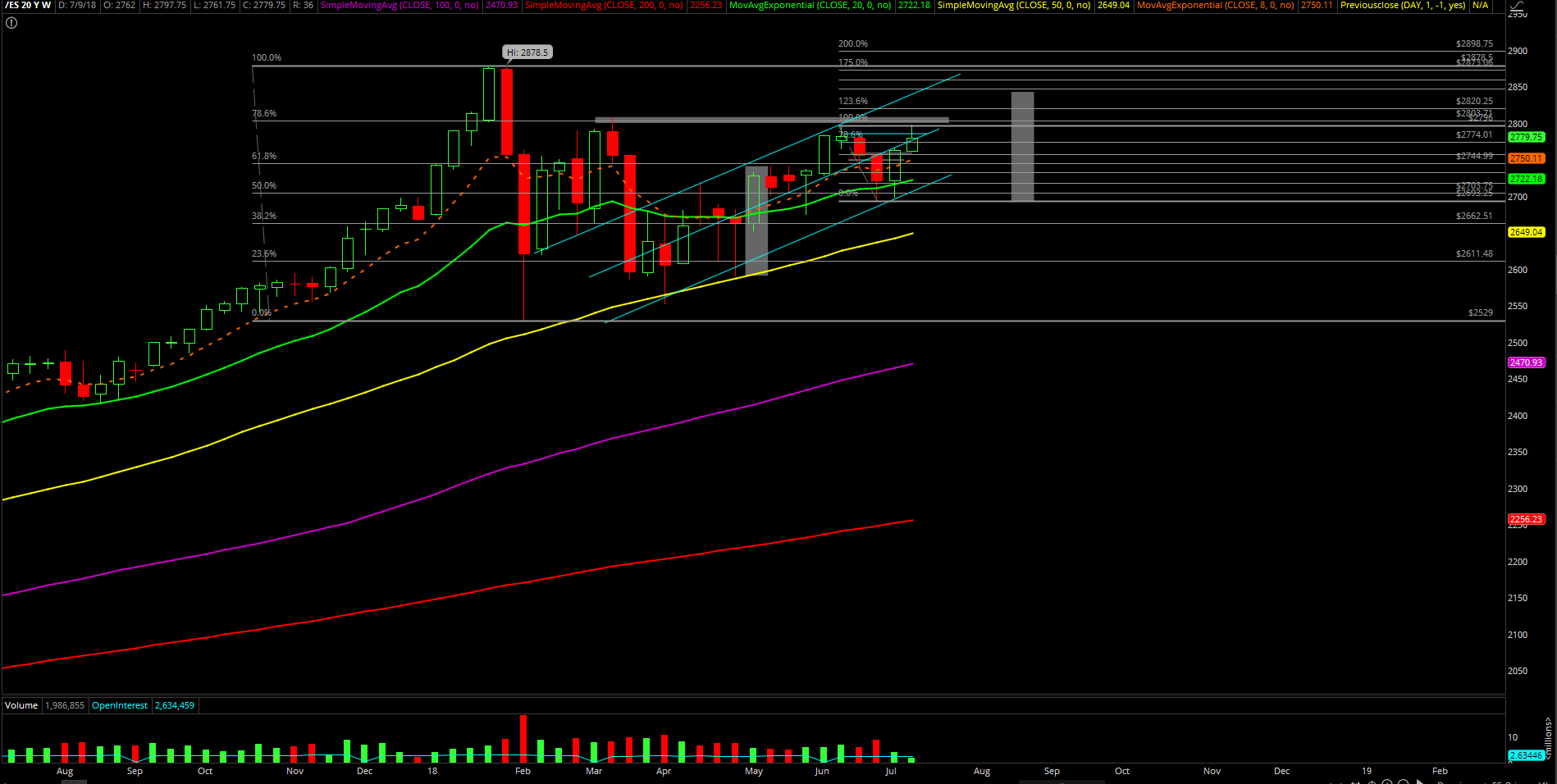This screenshot has height=784, width=1557.
Task: Click the cyan 2.63446 open interest tag
Action: point(1526,755)
